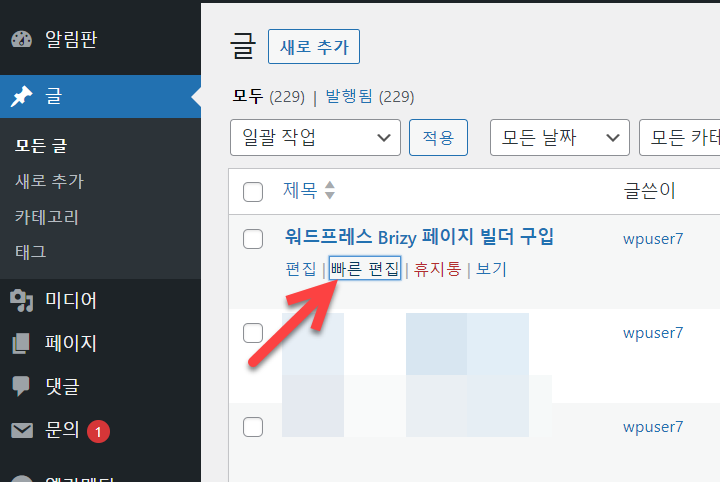The image size is (720, 482).
Task: Tick the checkbox for Brizy 페이지 빌더 post
Action: [x=253, y=239]
